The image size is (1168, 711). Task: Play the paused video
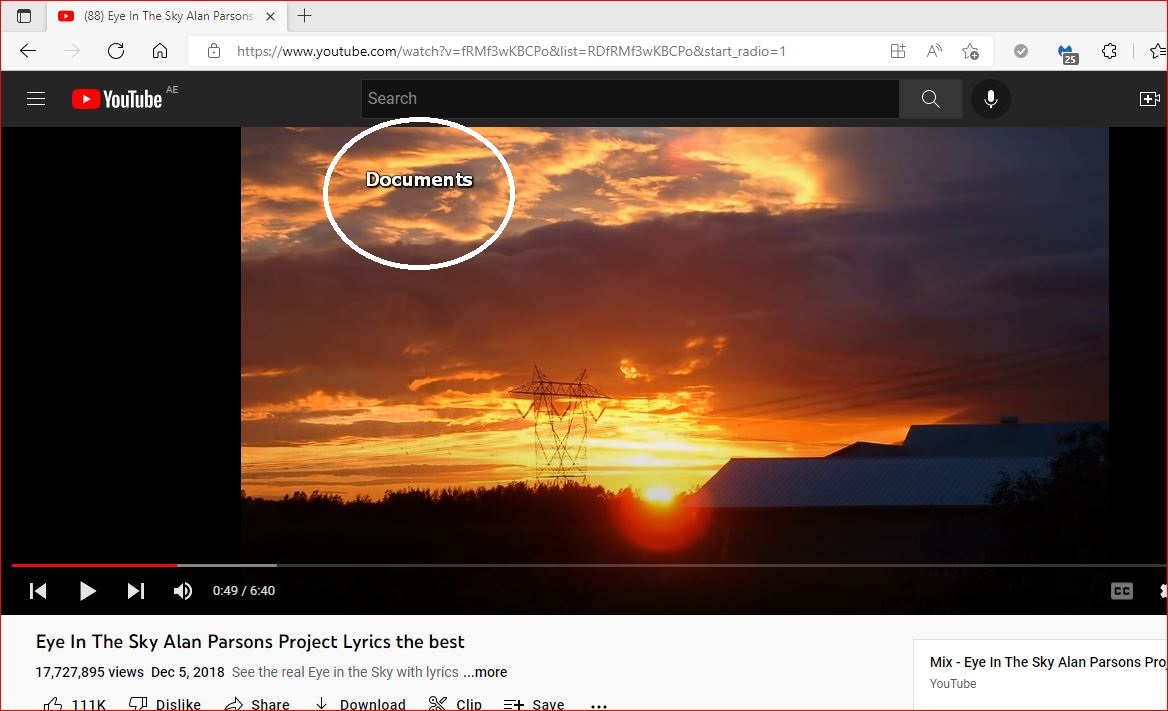(x=87, y=591)
